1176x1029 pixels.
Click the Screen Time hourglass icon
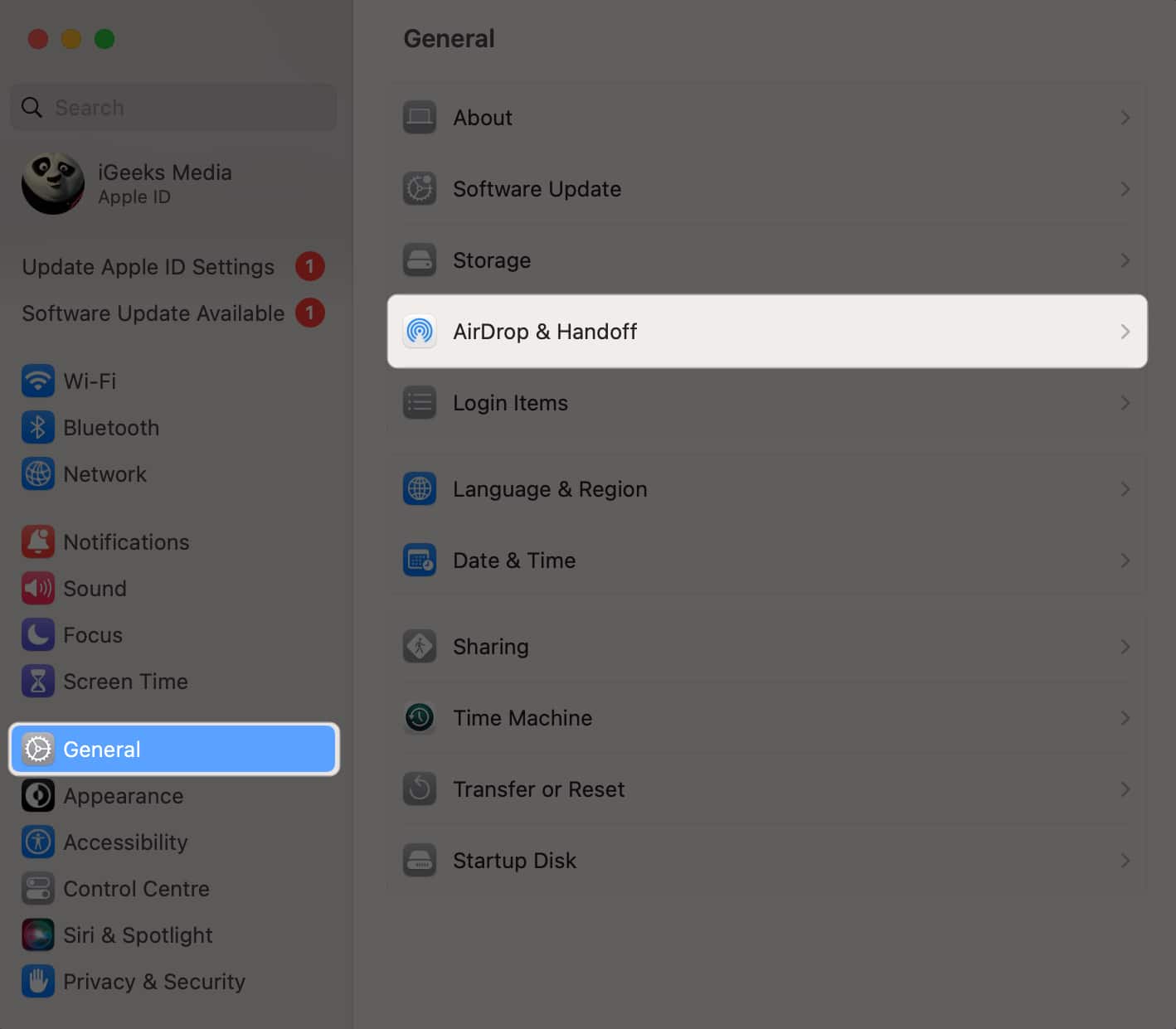38,682
